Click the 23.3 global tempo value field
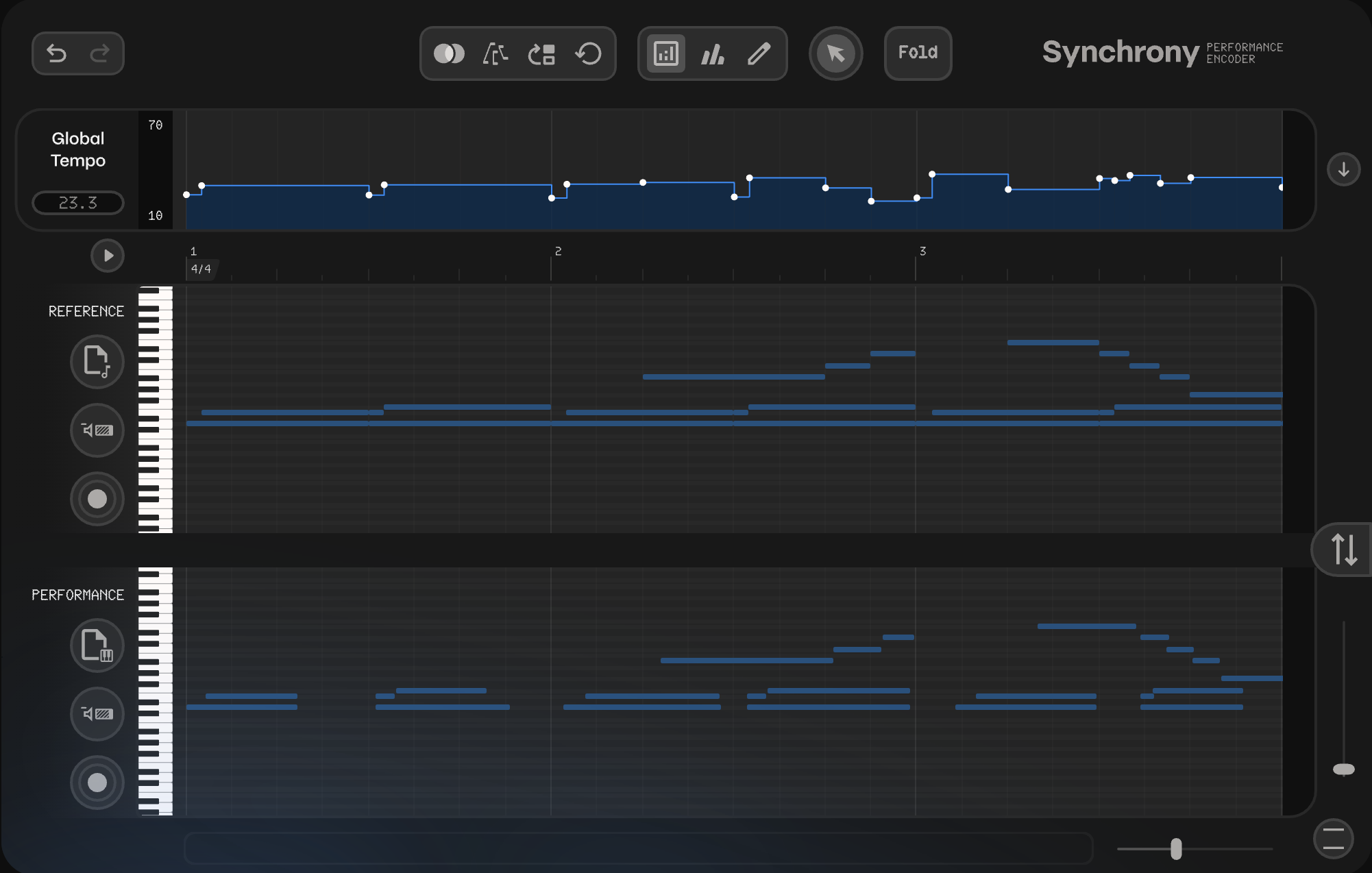The height and width of the screenshot is (873, 1372). pos(77,203)
